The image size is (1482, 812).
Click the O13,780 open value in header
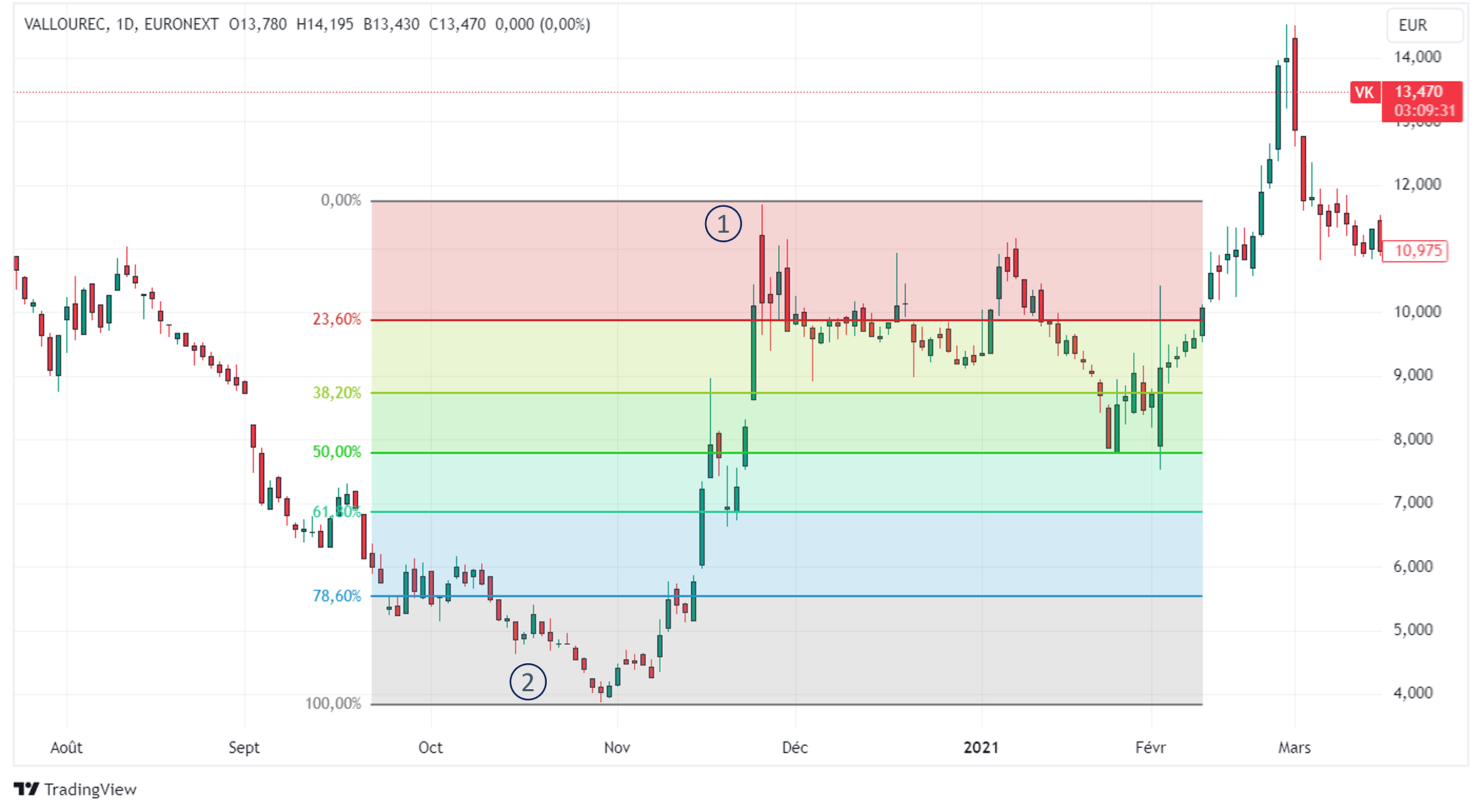pyautogui.click(x=257, y=25)
